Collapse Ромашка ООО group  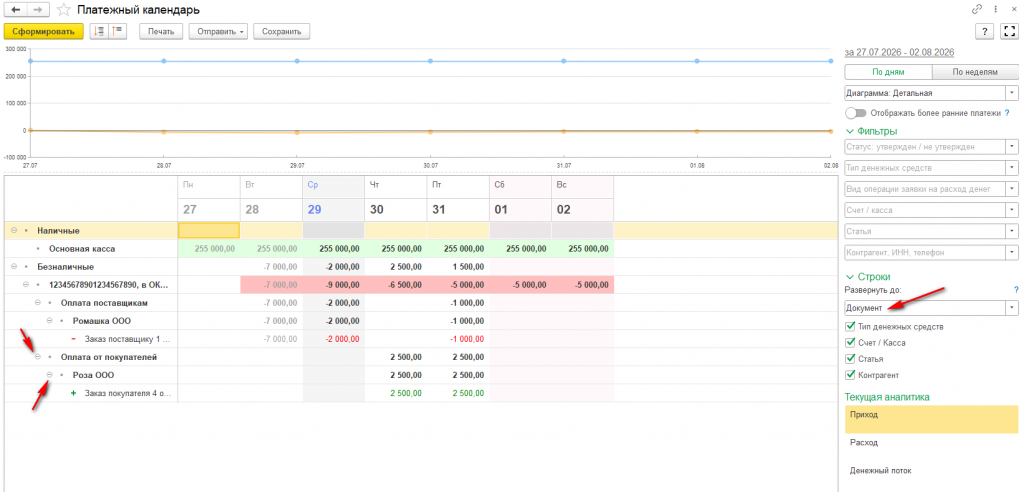tap(50, 321)
